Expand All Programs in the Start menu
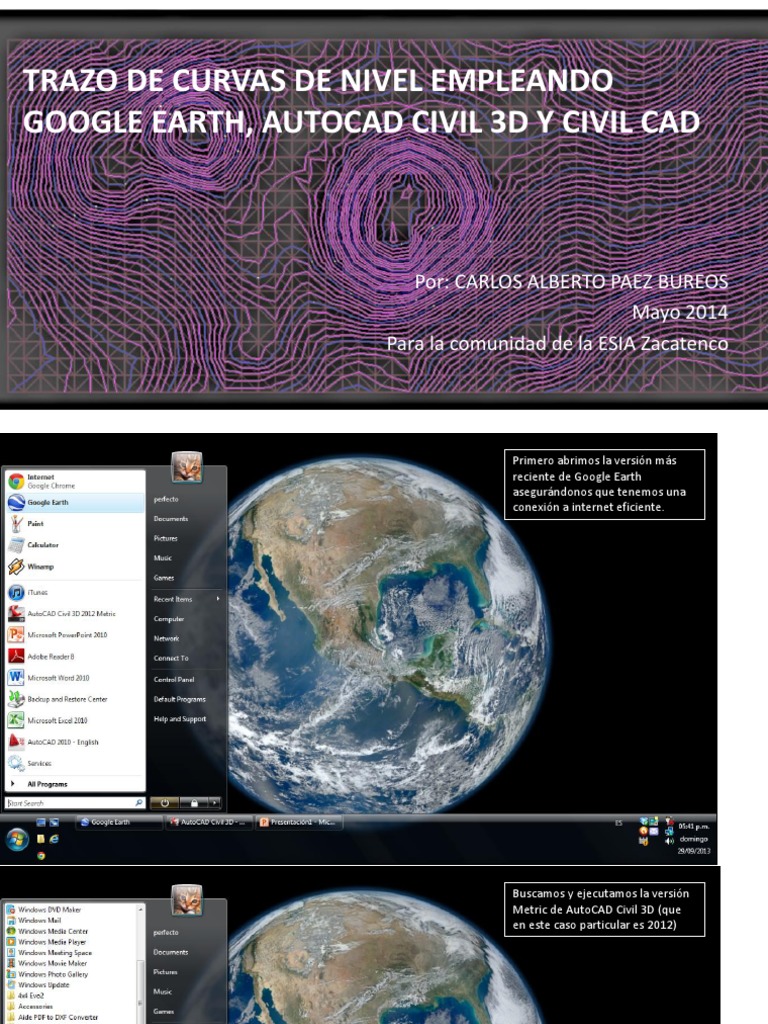 click(x=74, y=784)
